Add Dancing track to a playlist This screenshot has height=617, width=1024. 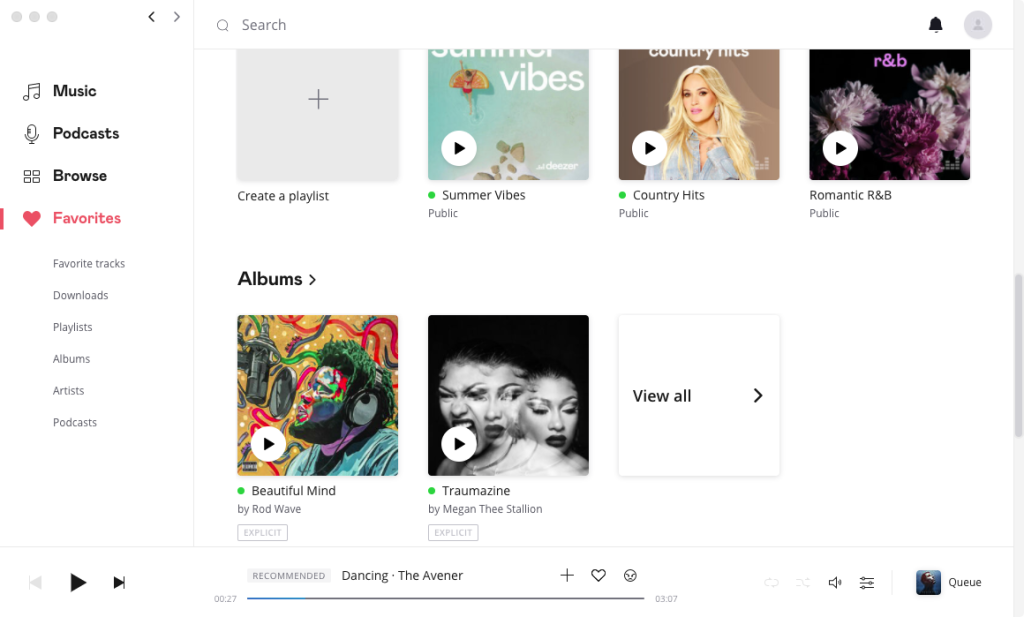(x=567, y=575)
